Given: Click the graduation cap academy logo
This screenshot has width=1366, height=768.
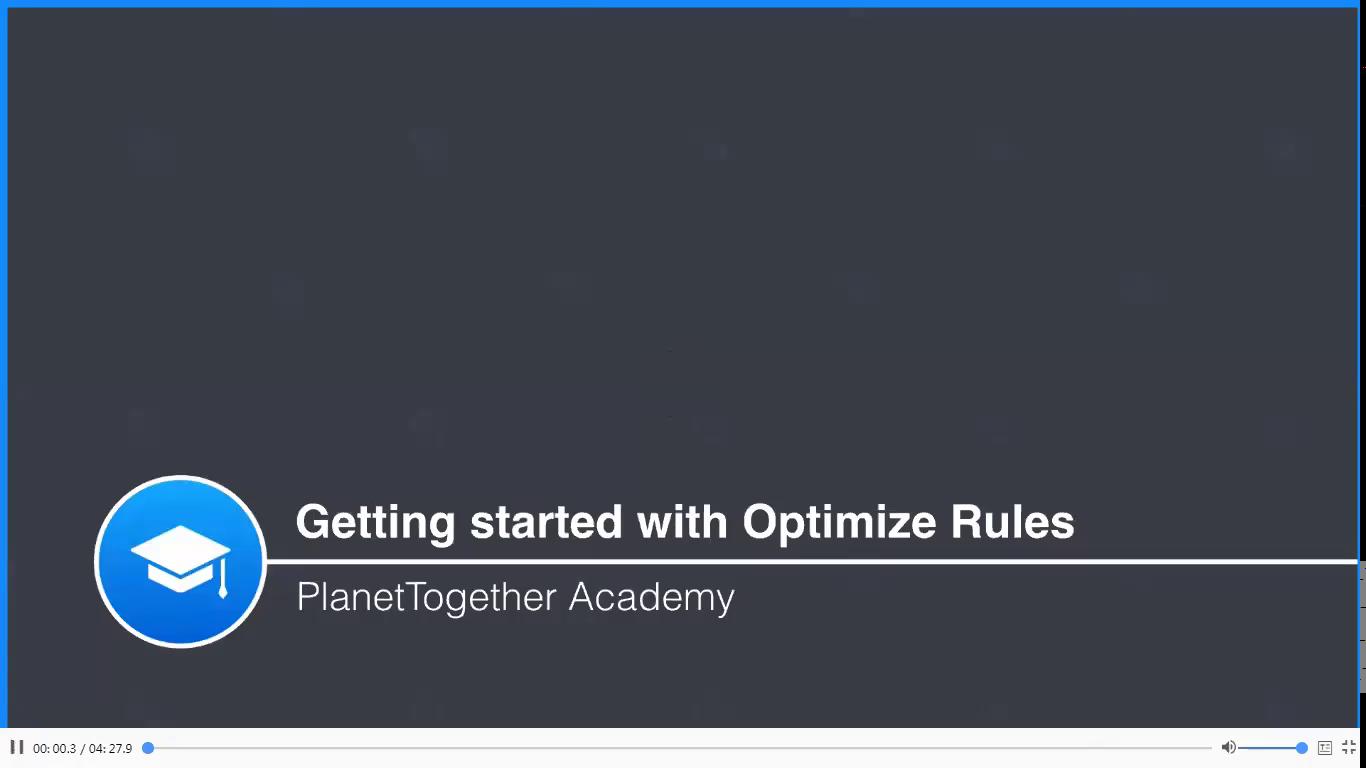Looking at the screenshot, I should tap(181, 562).
